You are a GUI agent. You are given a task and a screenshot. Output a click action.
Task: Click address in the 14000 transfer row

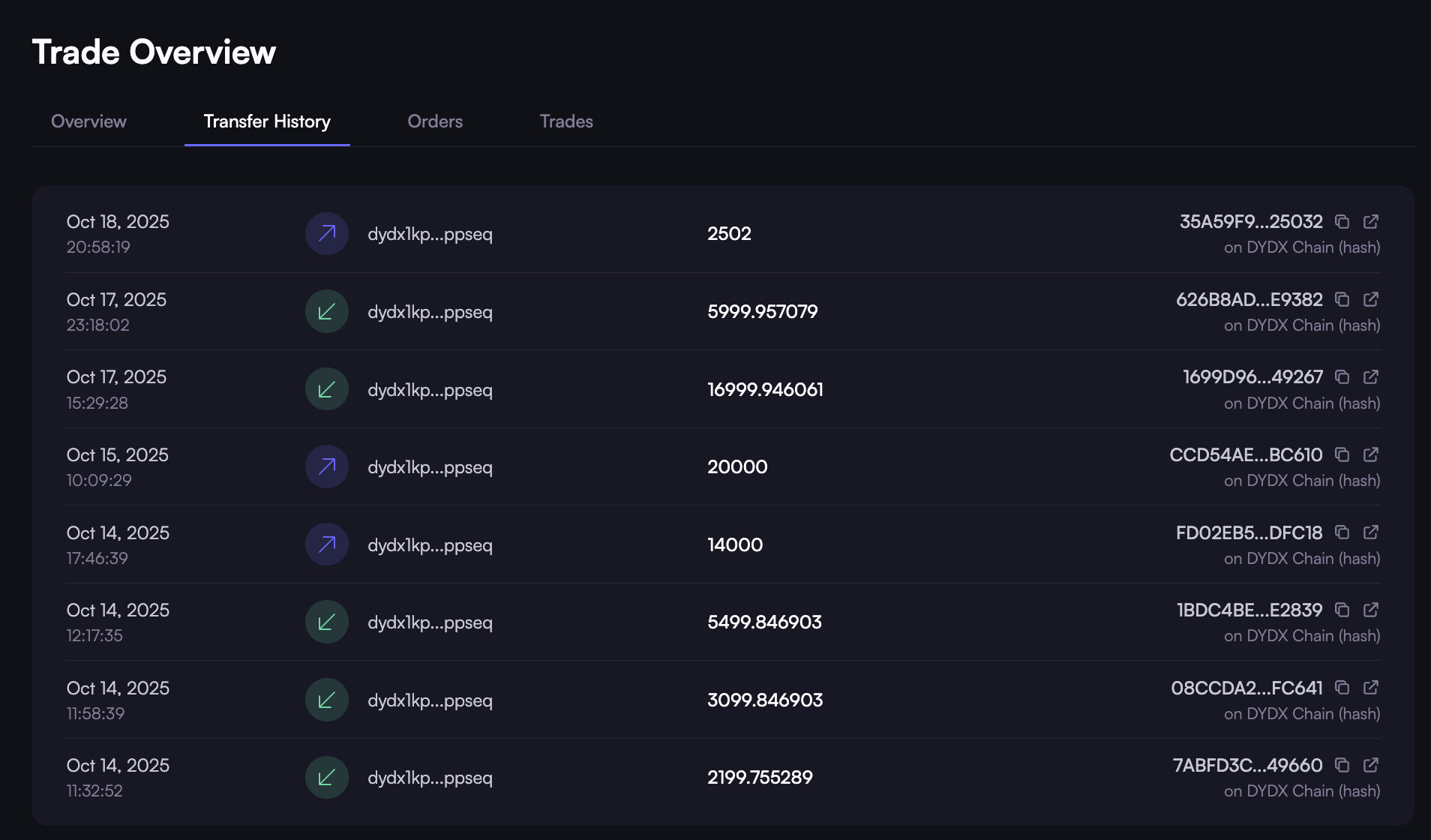pos(430,545)
